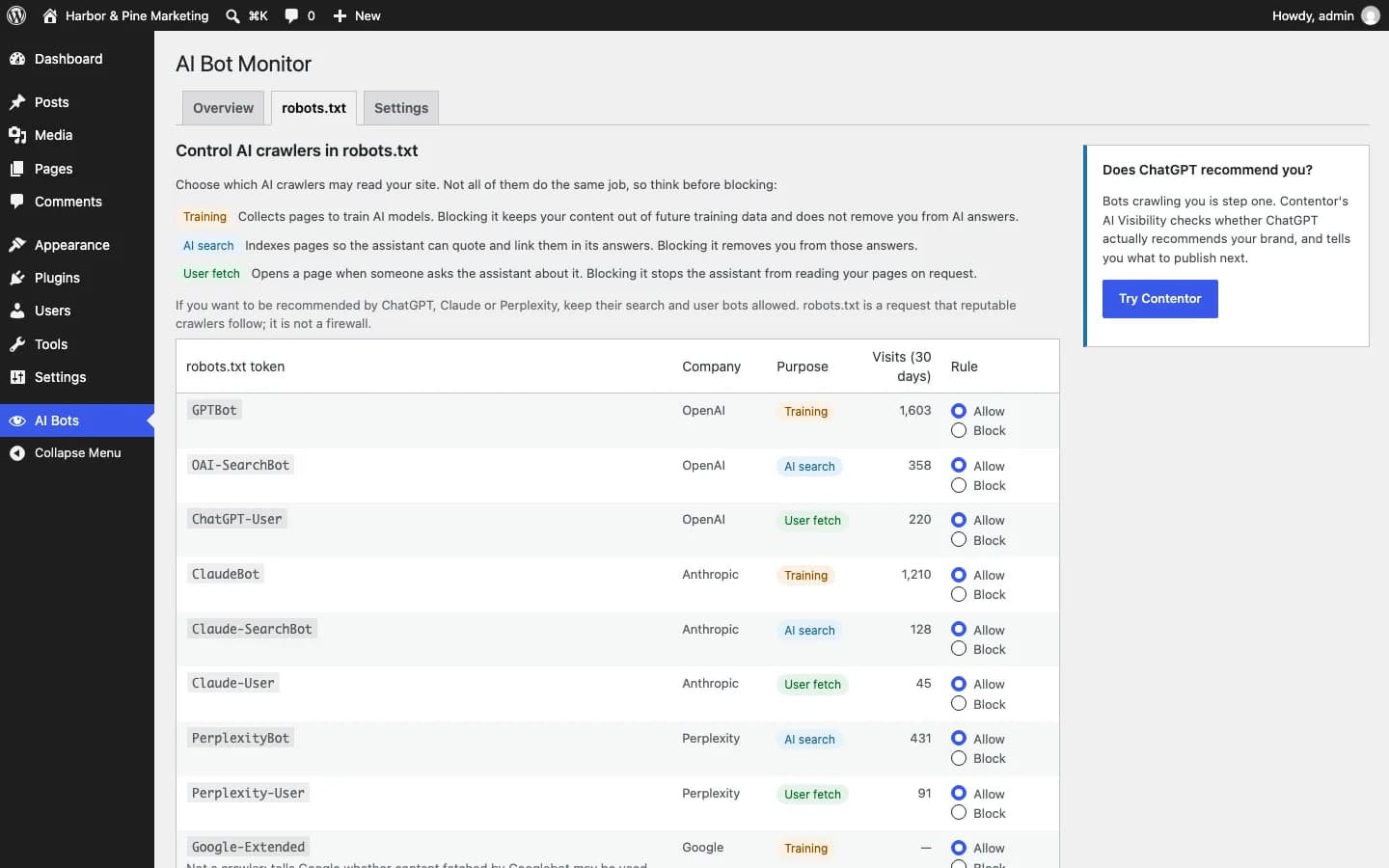This screenshot has width=1389, height=868.
Task: Click the Comments speech bubble sidebar icon
Action: point(17,202)
